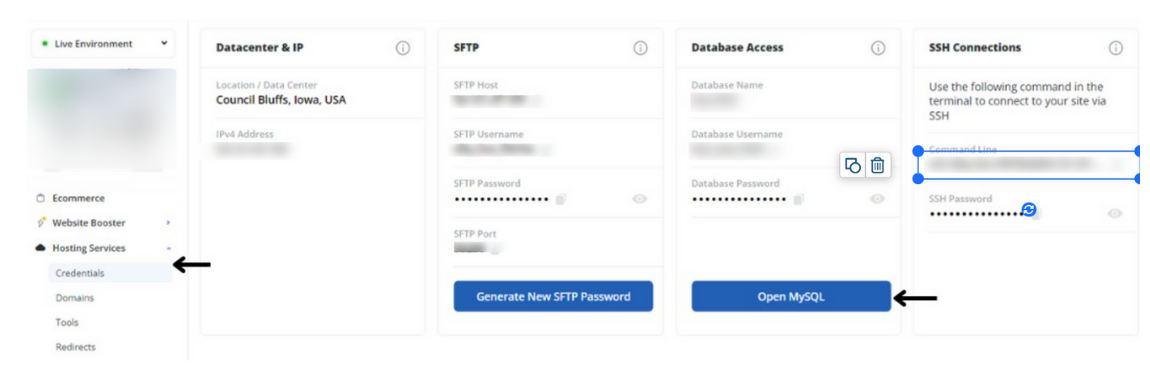Screen dimensions: 1150x372
Task: Select the blurred Command Line field
Action: pos(1028,165)
